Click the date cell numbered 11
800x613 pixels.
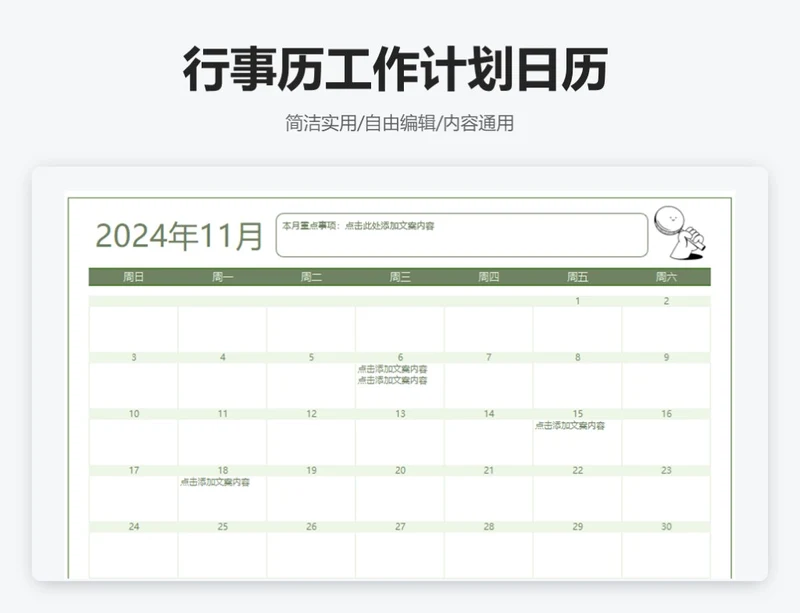pyautogui.click(x=222, y=414)
